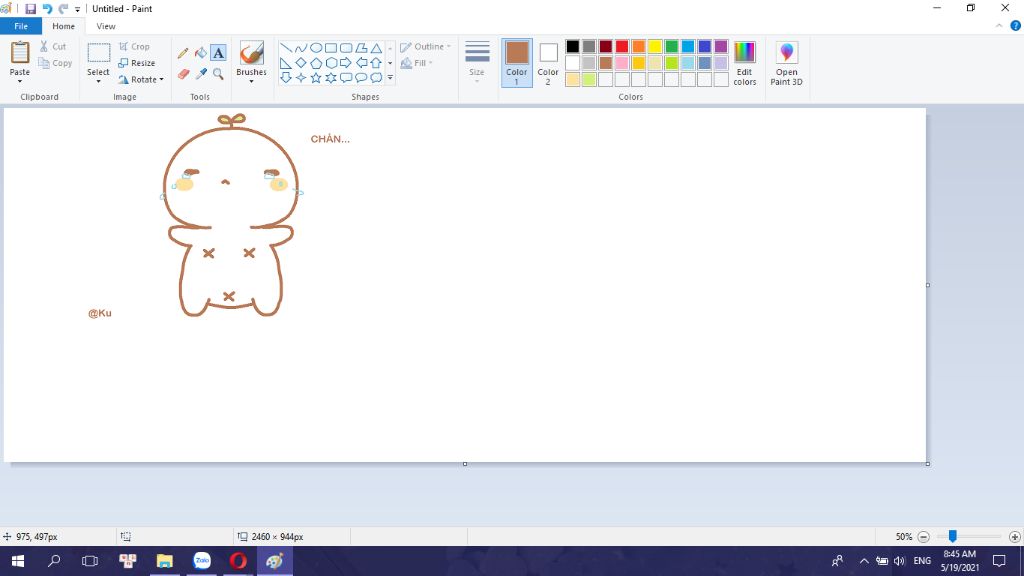Open the File menu

tap(21, 26)
